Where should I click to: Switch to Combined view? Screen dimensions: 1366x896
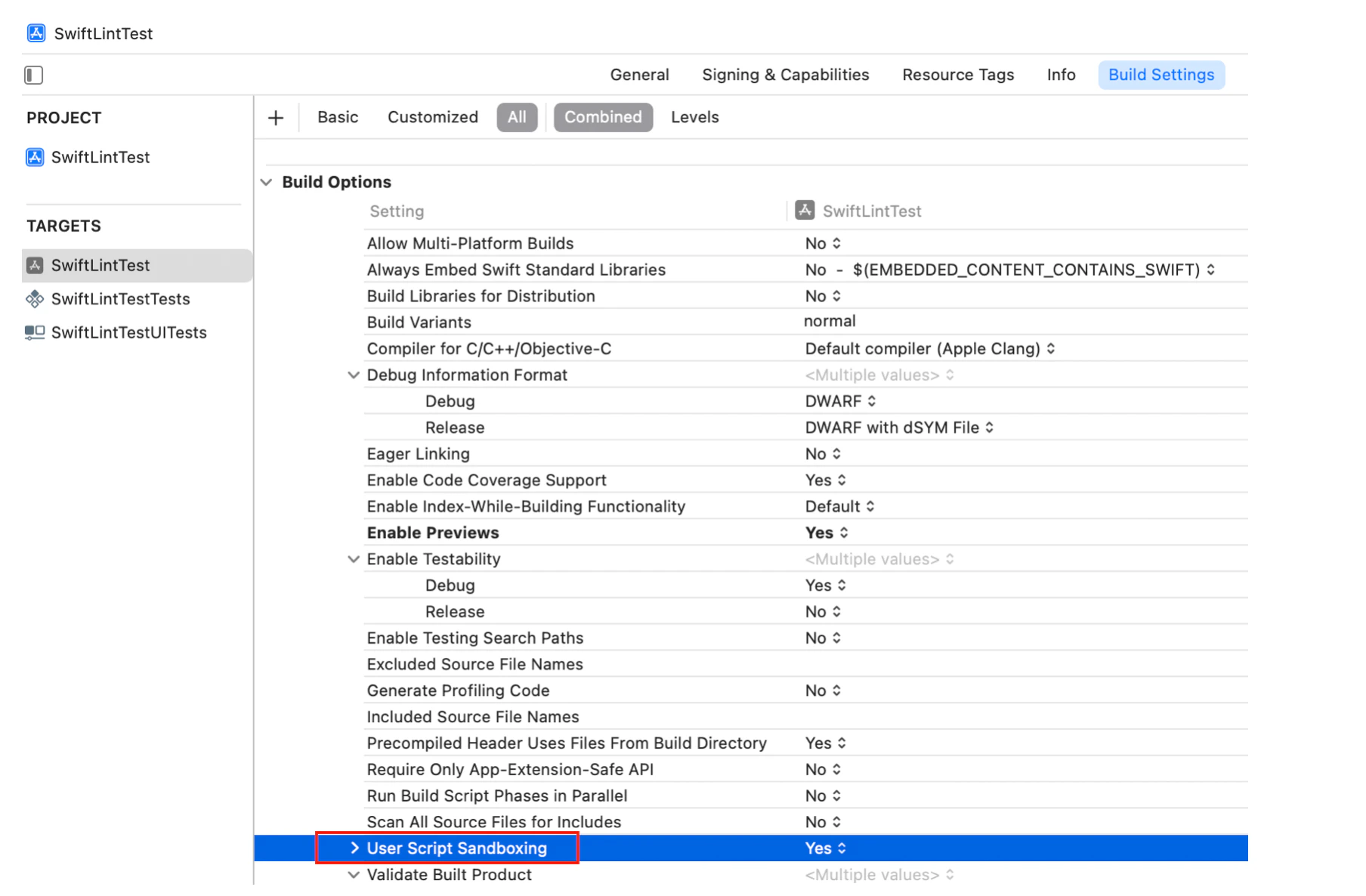click(603, 117)
